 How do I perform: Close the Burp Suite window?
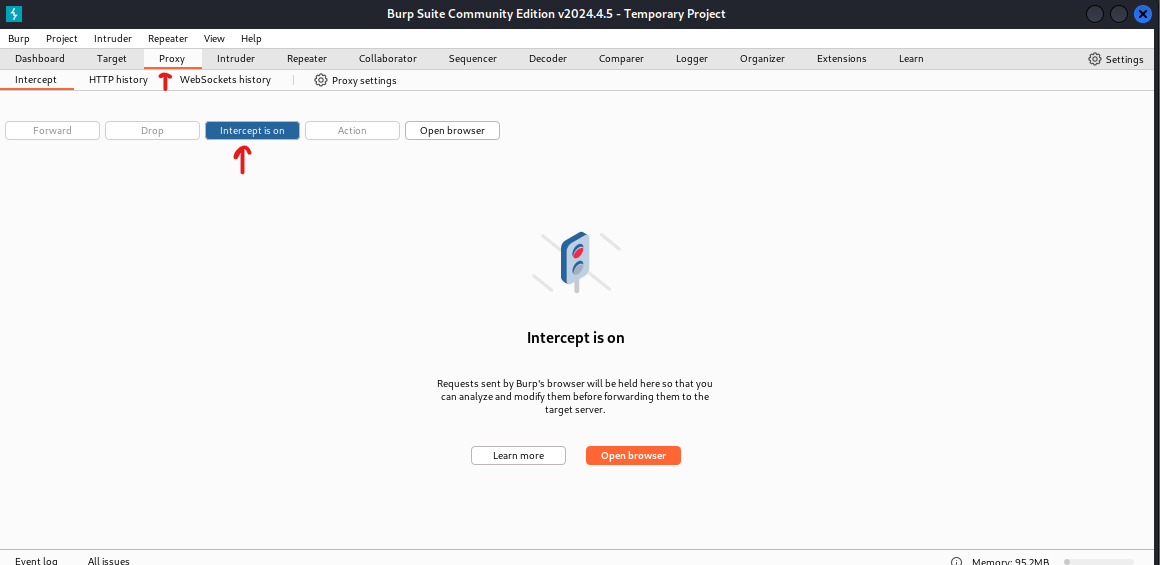pos(1143,14)
